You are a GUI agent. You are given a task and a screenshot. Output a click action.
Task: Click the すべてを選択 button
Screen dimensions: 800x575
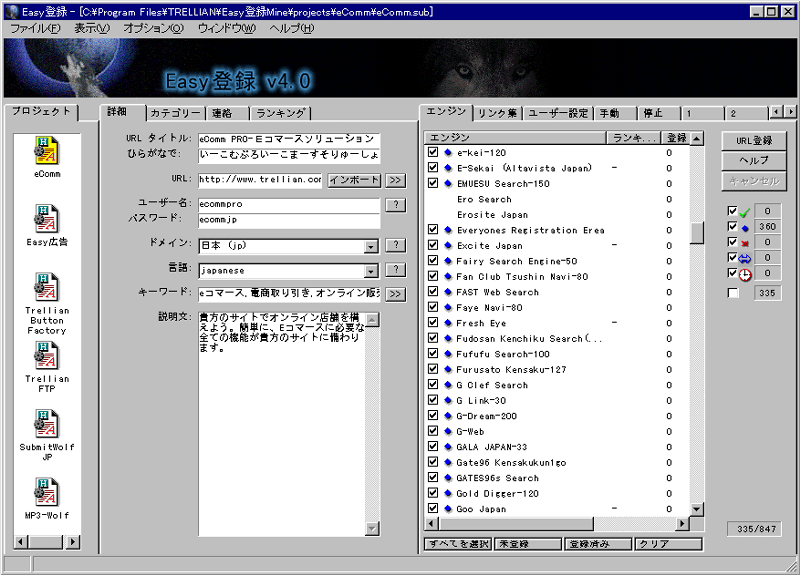(458, 544)
